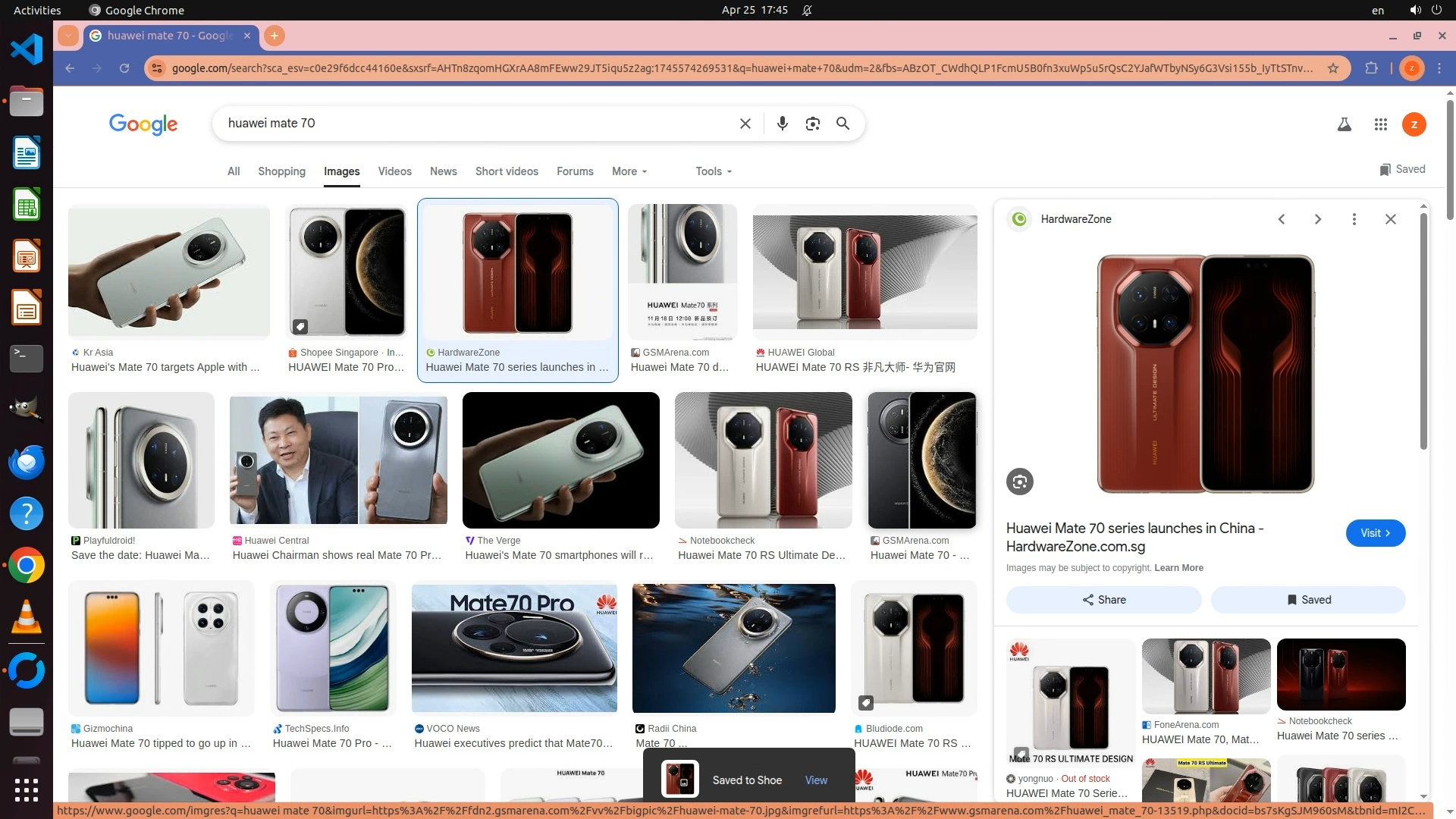Screen dimensions: 1456x819
Task: Click Google Lens icon on preview image
Action: [x=1019, y=482]
